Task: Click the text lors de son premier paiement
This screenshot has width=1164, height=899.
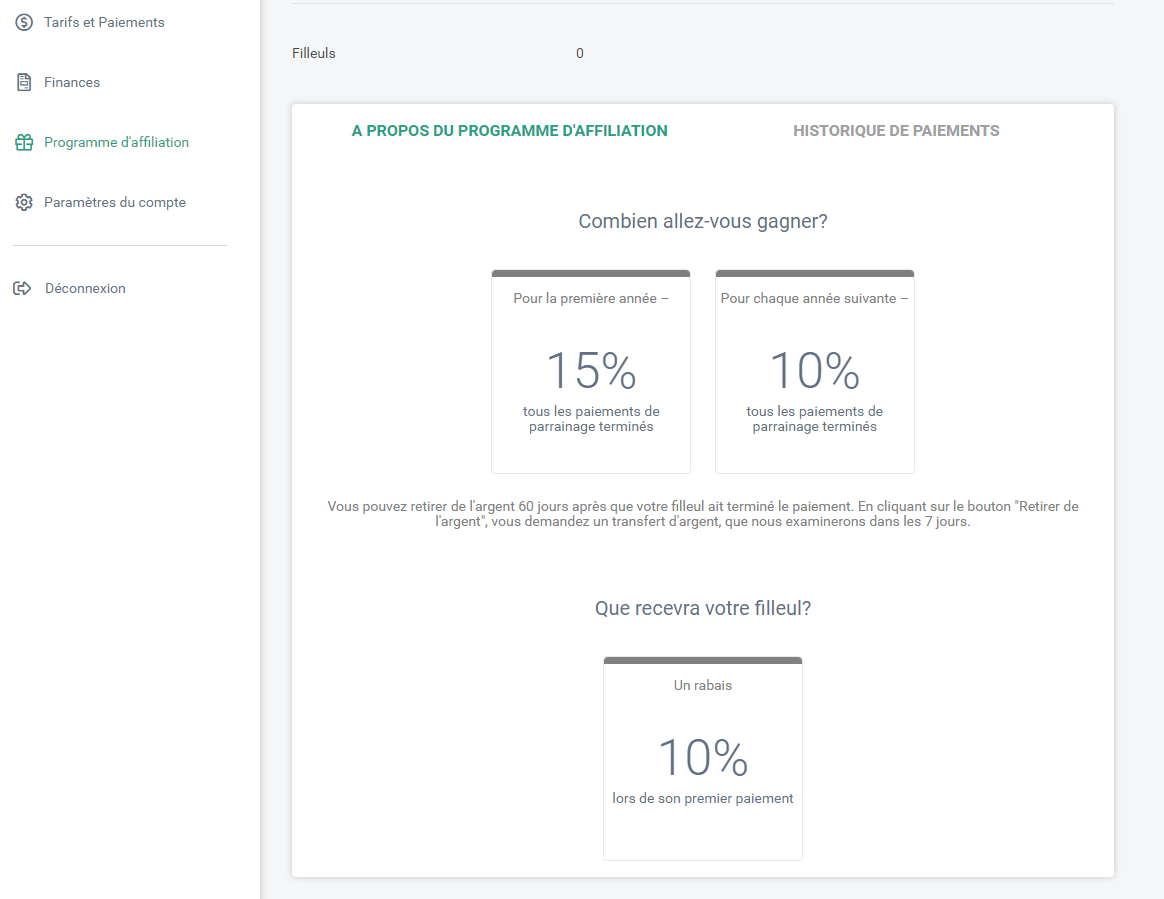Action: pyautogui.click(x=702, y=799)
